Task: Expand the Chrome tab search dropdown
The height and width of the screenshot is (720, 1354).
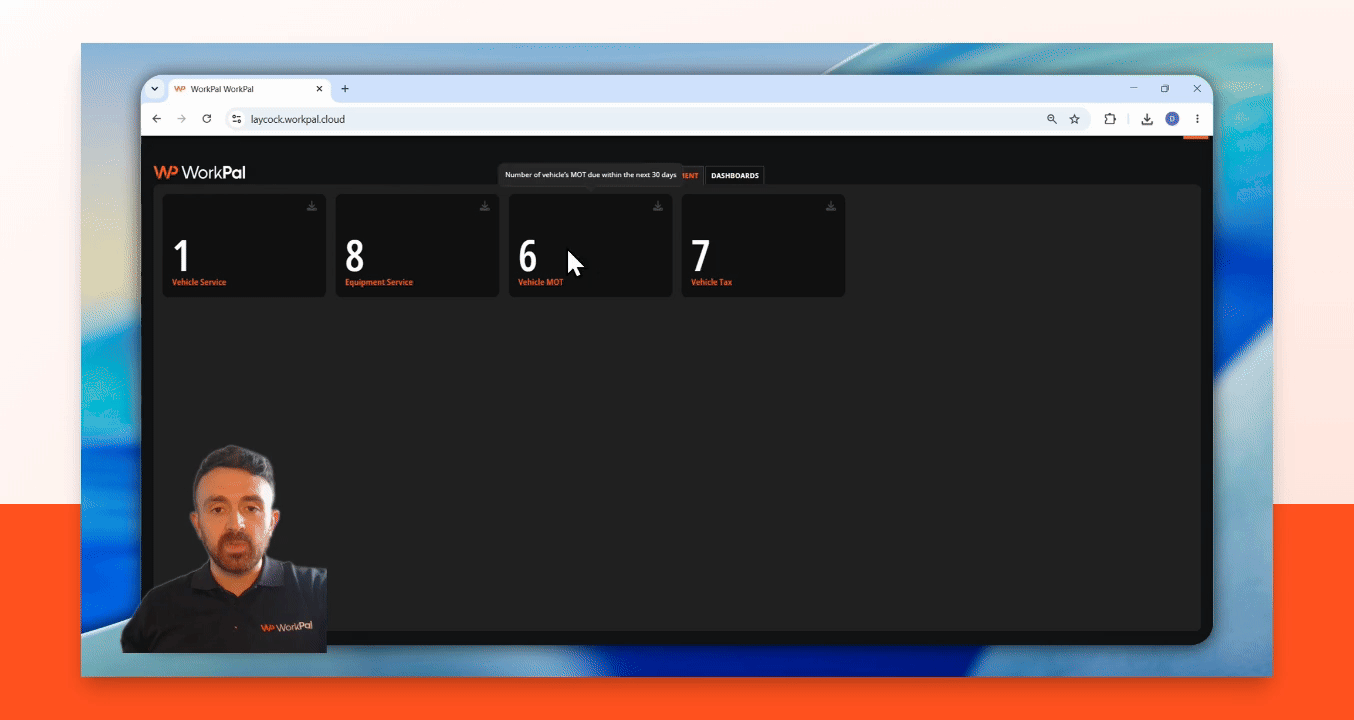Action: tap(155, 89)
